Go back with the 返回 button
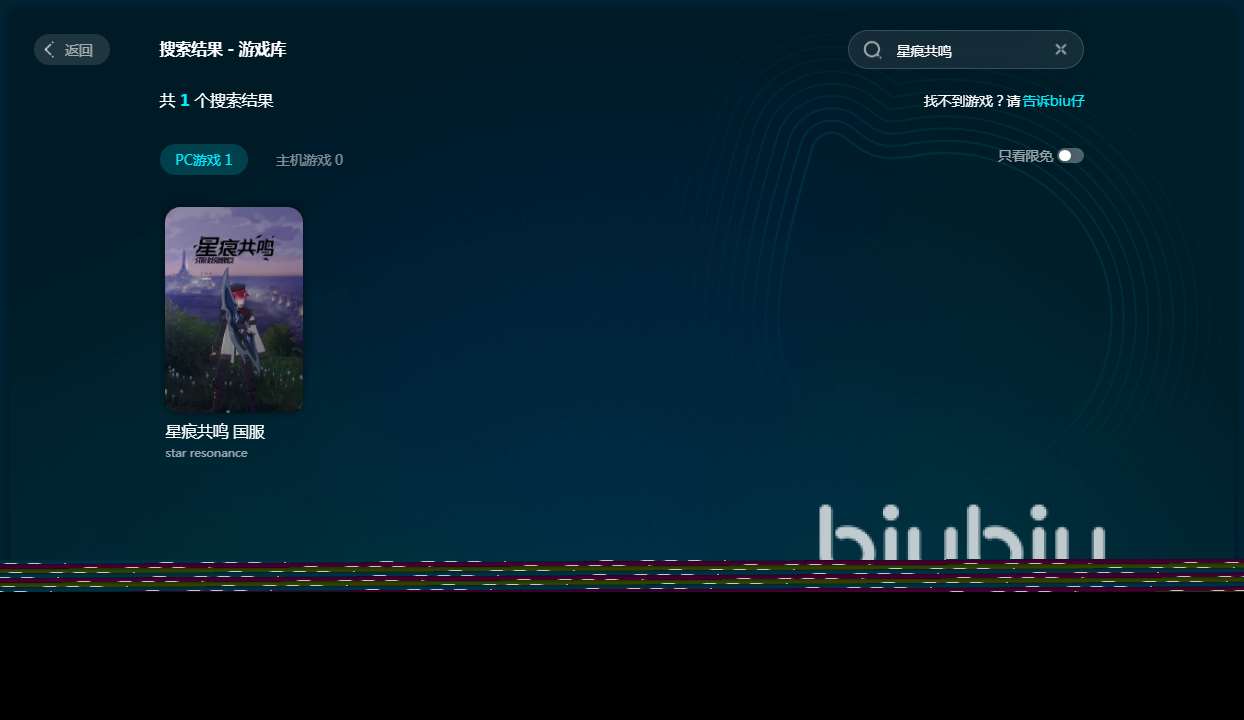The height and width of the screenshot is (720, 1244). tap(72, 50)
